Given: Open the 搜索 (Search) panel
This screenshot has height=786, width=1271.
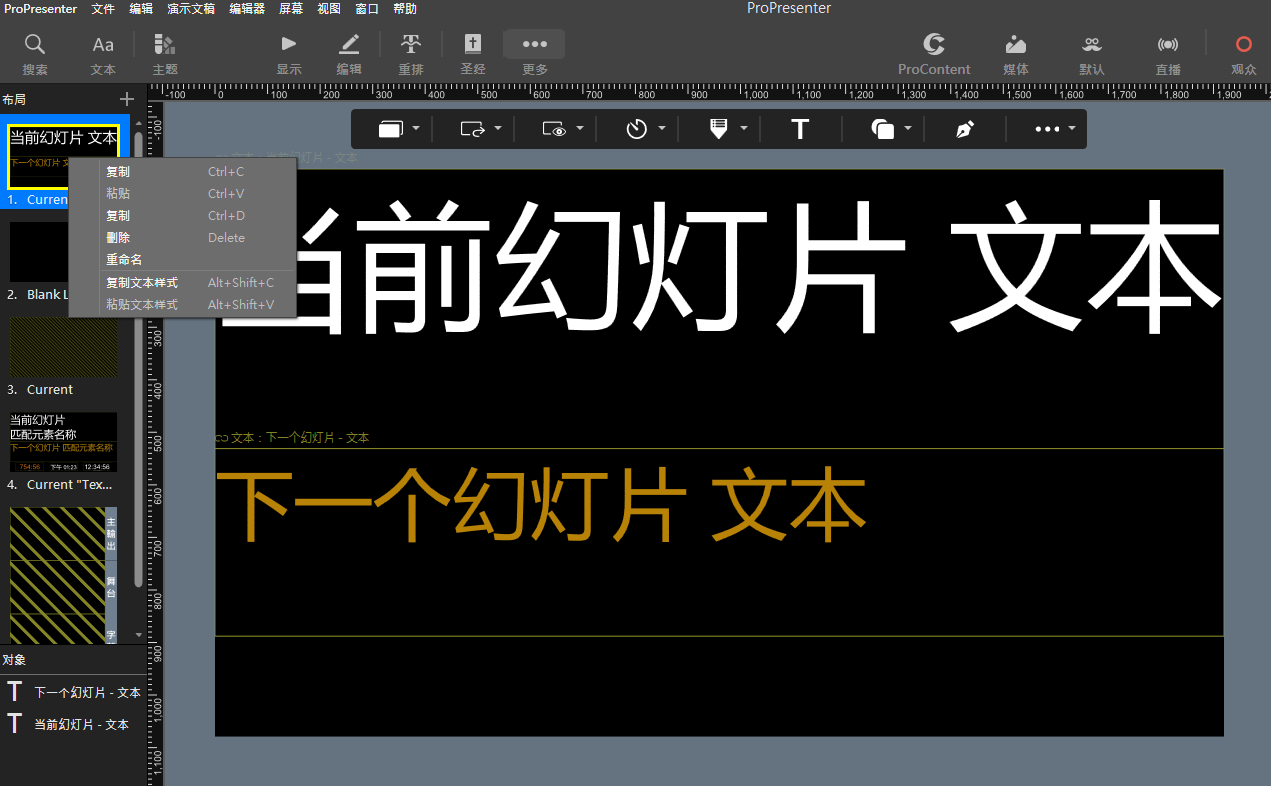Looking at the screenshot, I should [34, 53].
